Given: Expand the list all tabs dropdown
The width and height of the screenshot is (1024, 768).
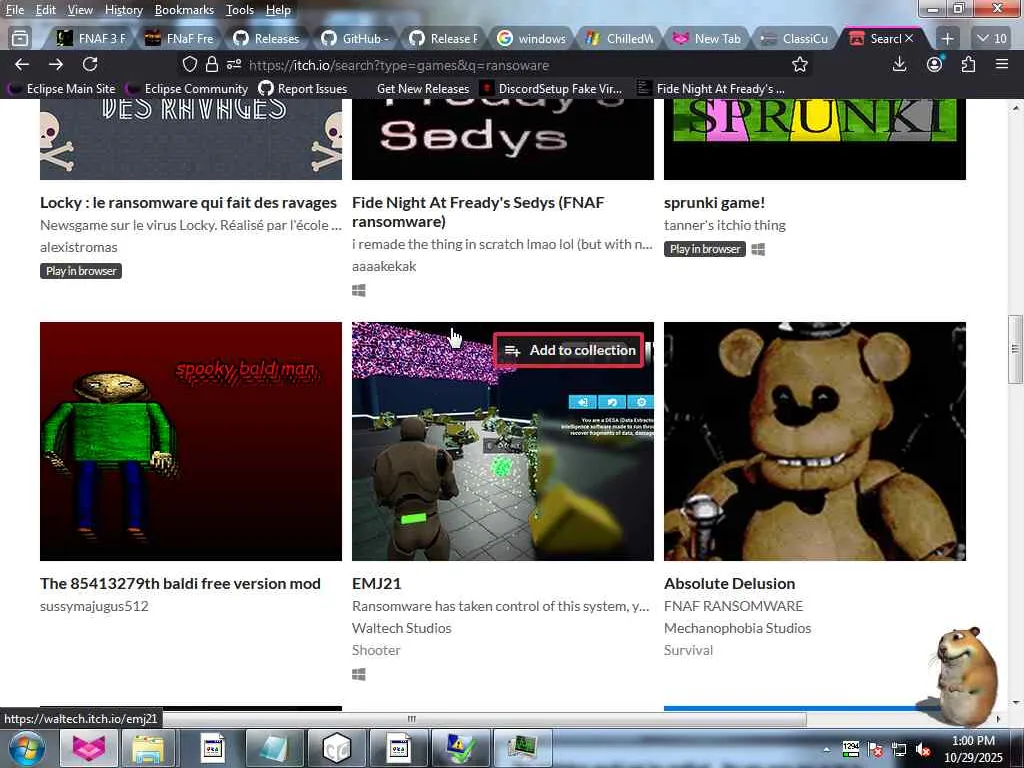Looking at the screenshot, I should pyautogui.click(x=991, y=39).
